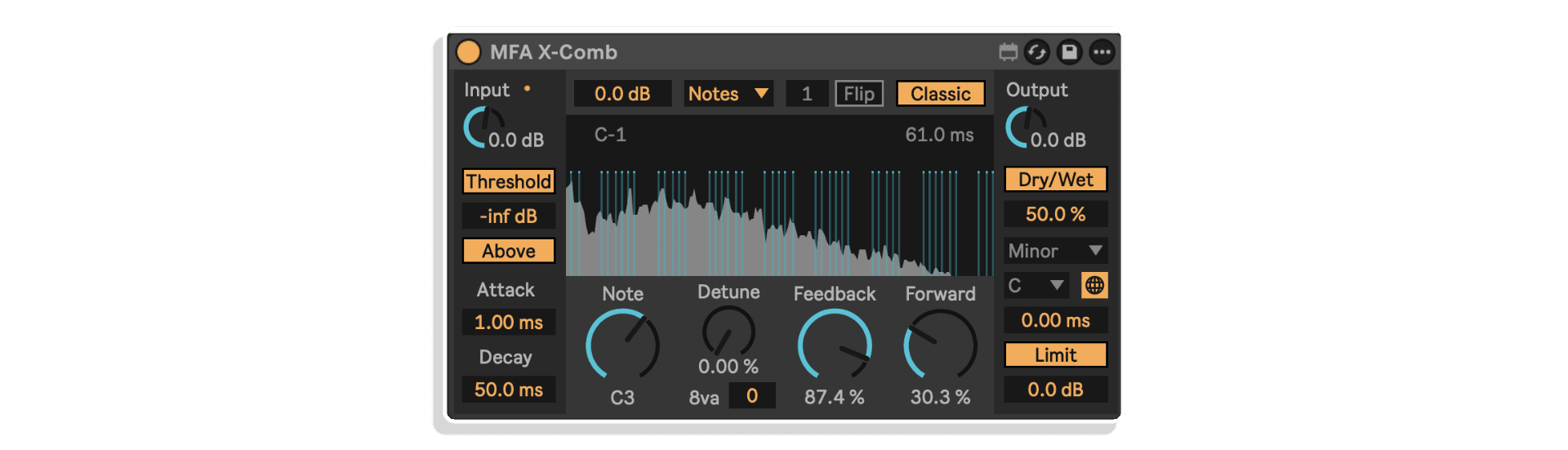Toggle the Threshold button

tap(509, 181)
